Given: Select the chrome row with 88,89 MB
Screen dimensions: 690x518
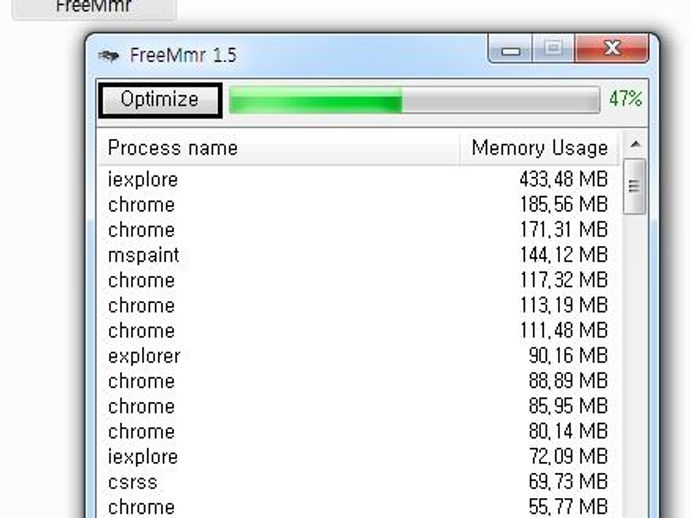Looking at the screenshot, I should pos(359,381).
